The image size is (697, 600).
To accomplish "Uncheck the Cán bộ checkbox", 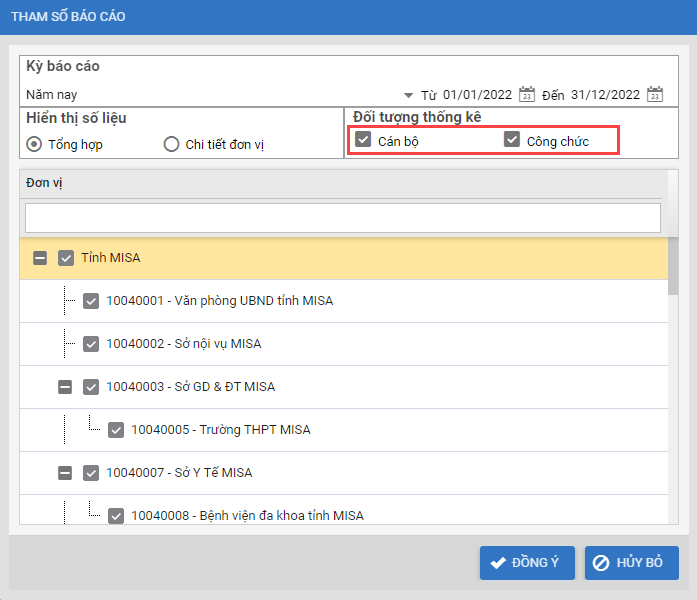I will pos(364,140).
